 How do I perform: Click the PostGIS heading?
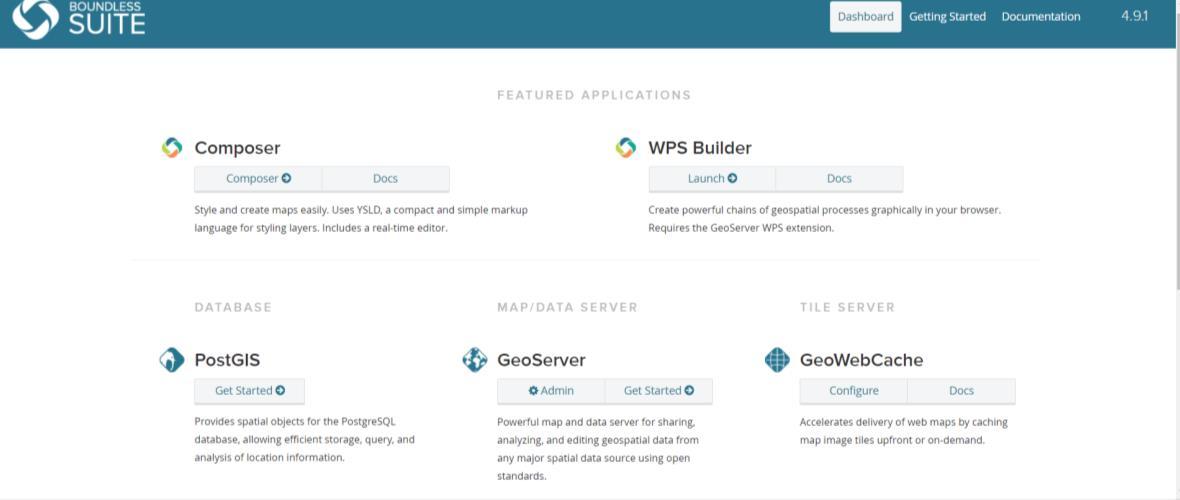[x=227, y=361]
